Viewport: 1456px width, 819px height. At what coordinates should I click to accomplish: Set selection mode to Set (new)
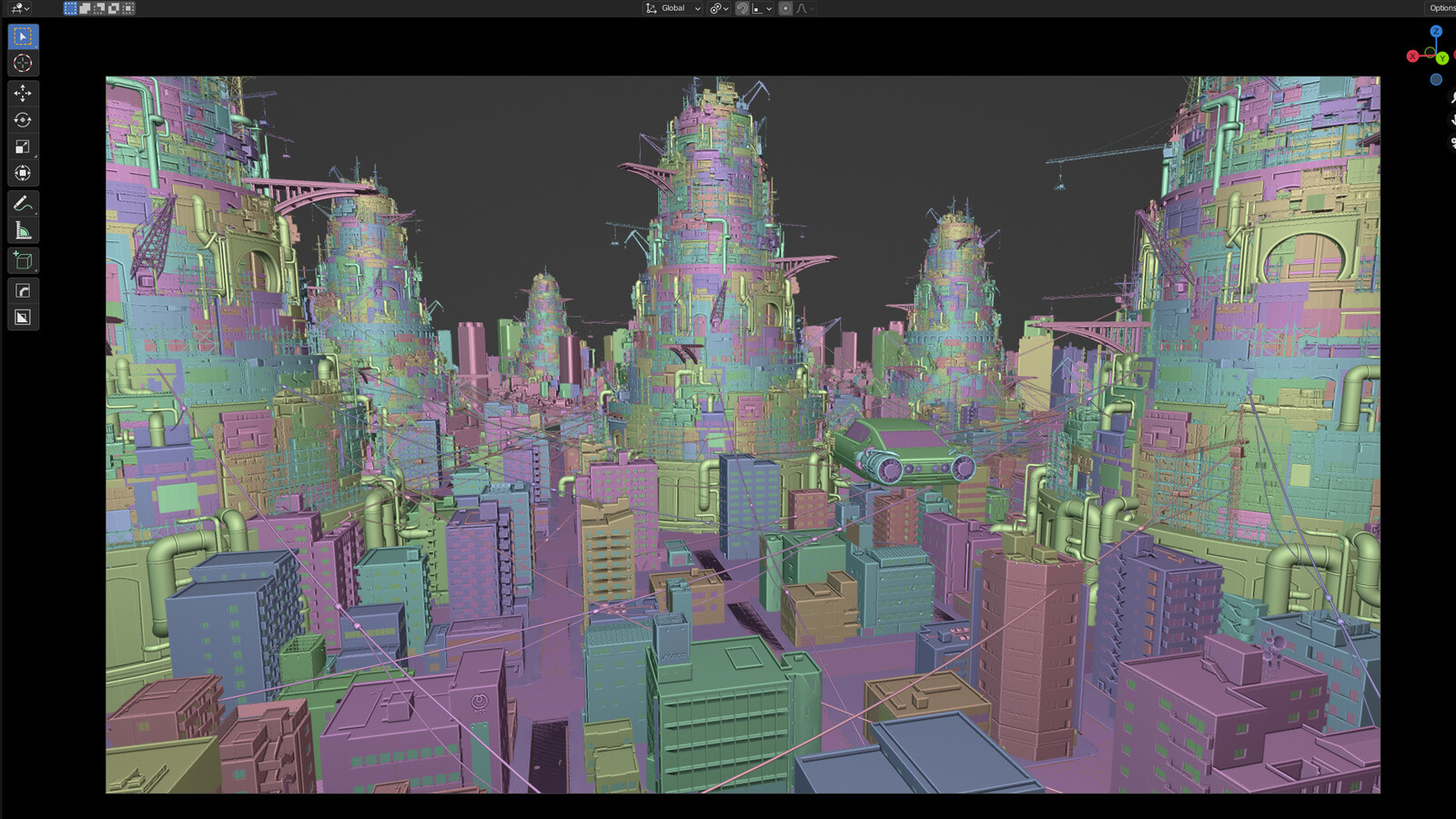(70, 8)
